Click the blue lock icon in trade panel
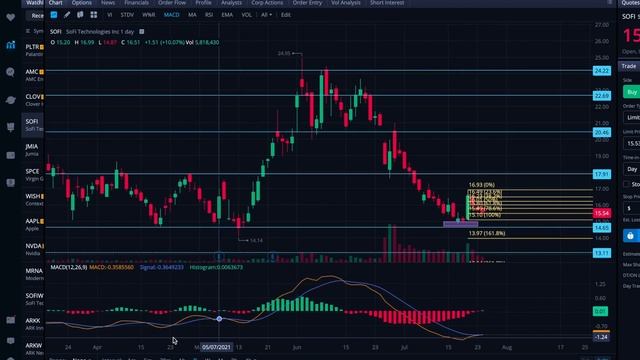 (x=630, y=236)
